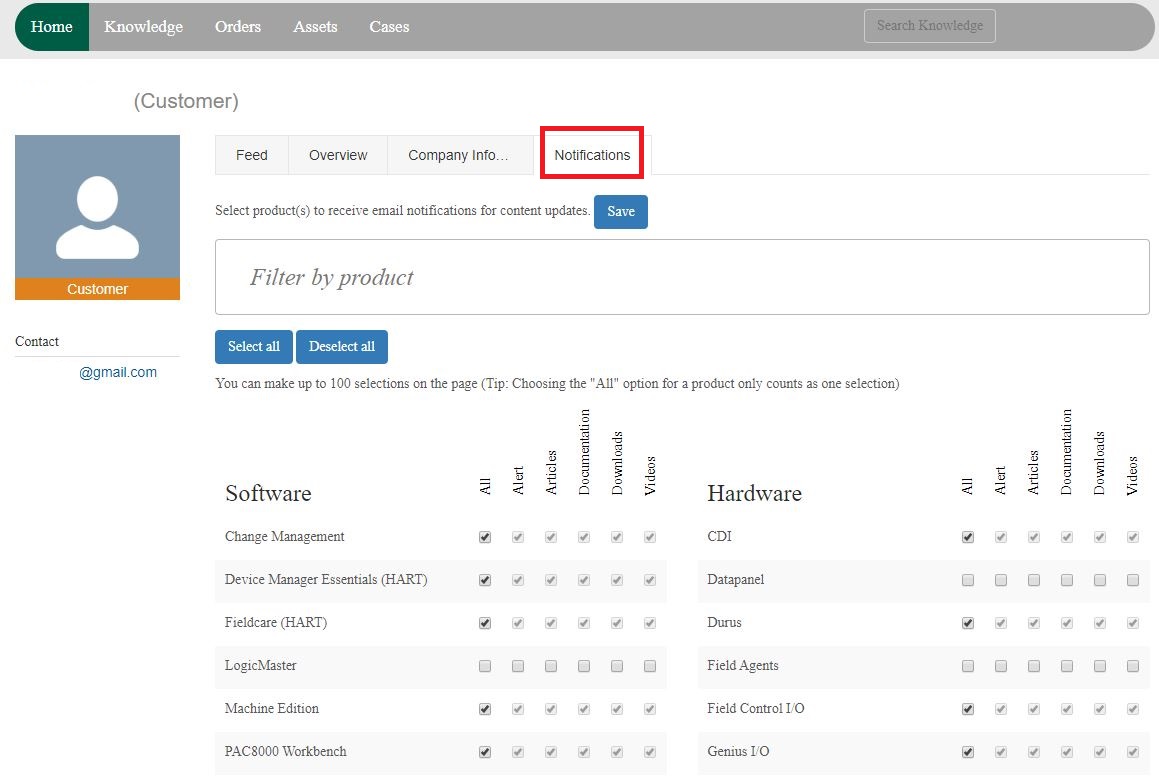The width and height of the screenshot is (1159, 781).
Task: Open the Knowledge navigation menu
Action: pos(143,27)
